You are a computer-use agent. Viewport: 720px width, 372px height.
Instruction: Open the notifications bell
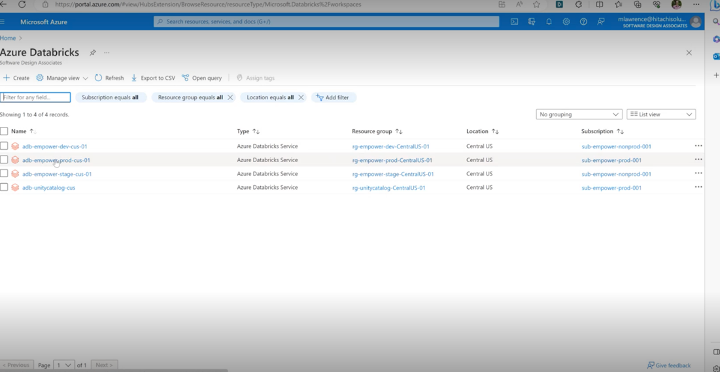(x=549, y=22)
